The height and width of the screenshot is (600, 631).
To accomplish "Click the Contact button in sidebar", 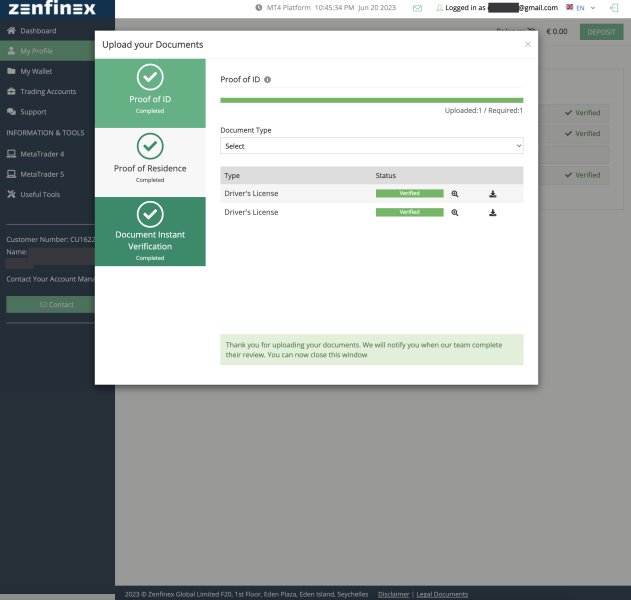I will tap(51, 305).
